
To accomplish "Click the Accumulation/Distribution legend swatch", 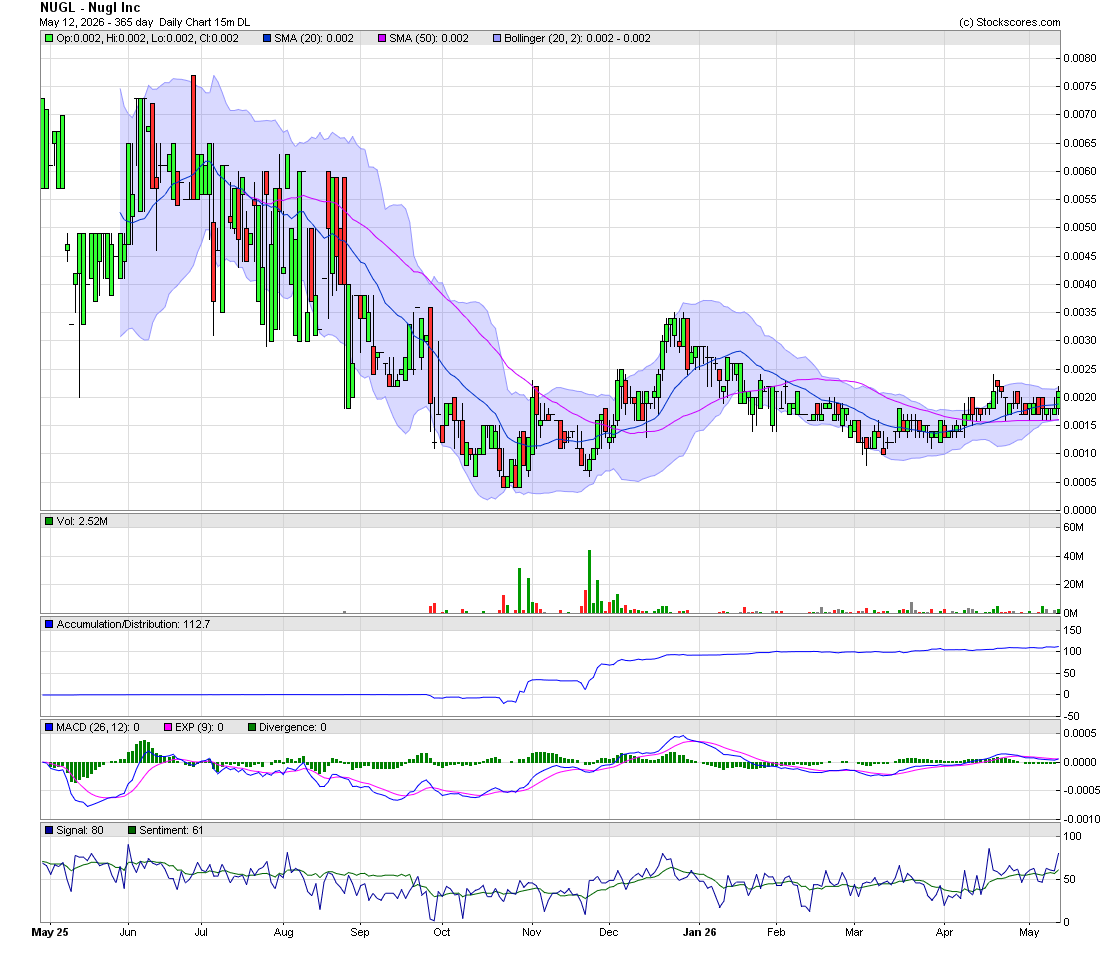I will tap(48, 624).
